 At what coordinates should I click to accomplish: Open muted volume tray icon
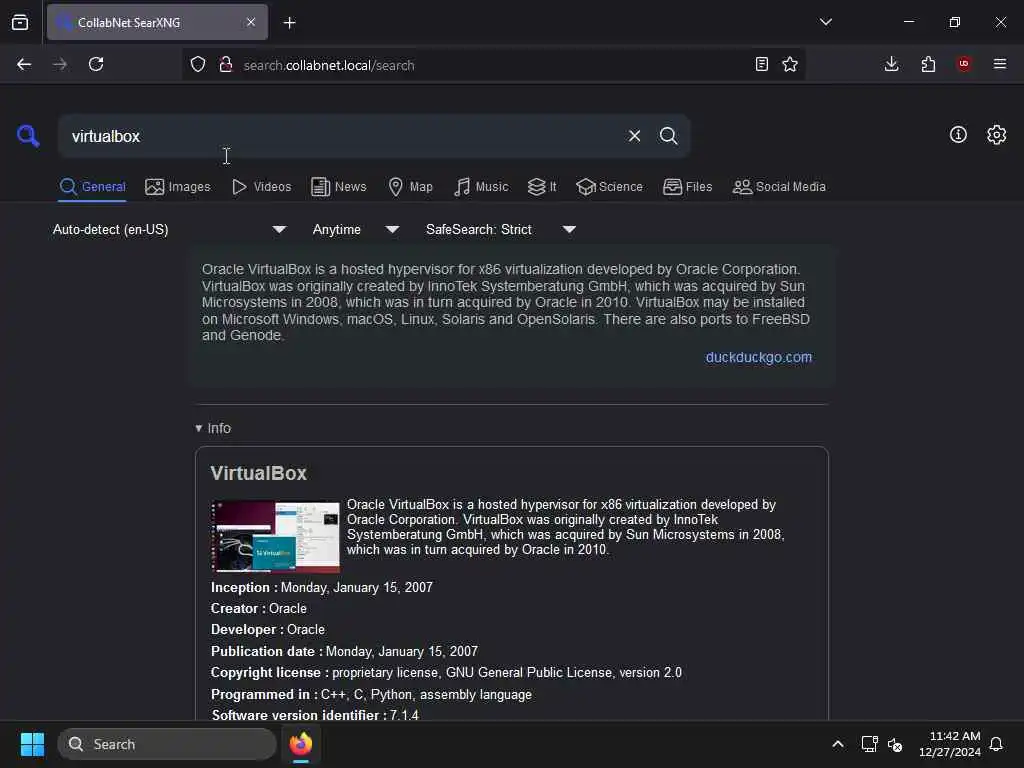pos(895,744)
